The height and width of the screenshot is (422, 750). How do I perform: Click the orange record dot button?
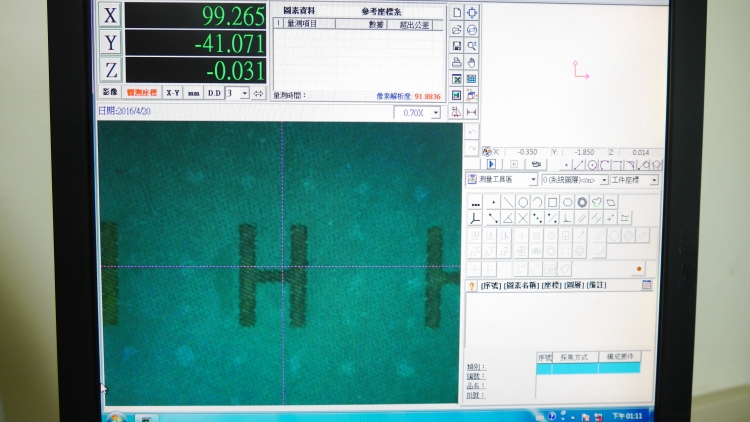639,269
